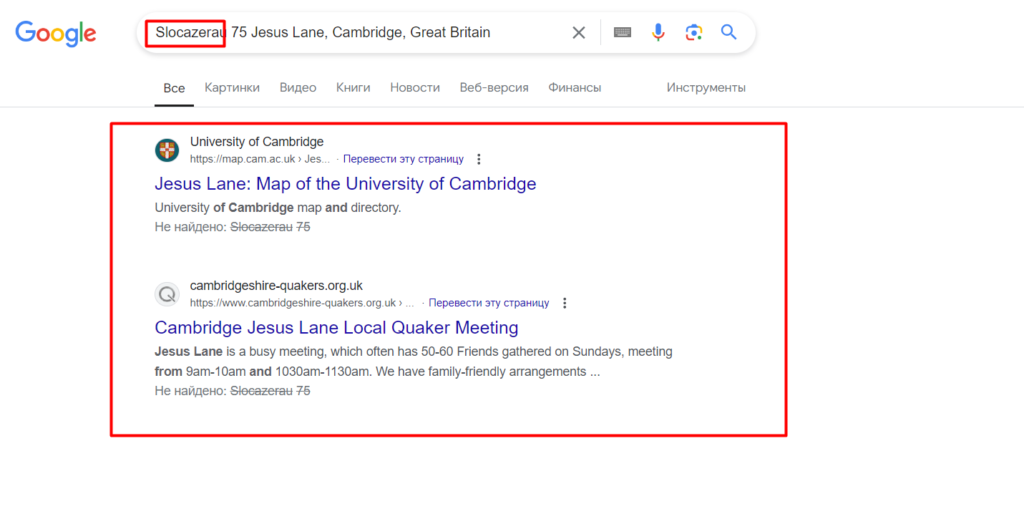Start voice search with the microphone icon
This screenshot has height=509, width=1024.
click(x=658, y=32)
